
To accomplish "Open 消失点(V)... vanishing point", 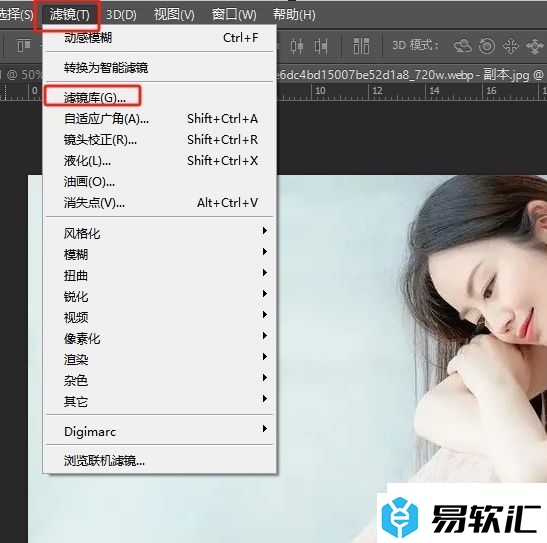I will pos(160,203).
